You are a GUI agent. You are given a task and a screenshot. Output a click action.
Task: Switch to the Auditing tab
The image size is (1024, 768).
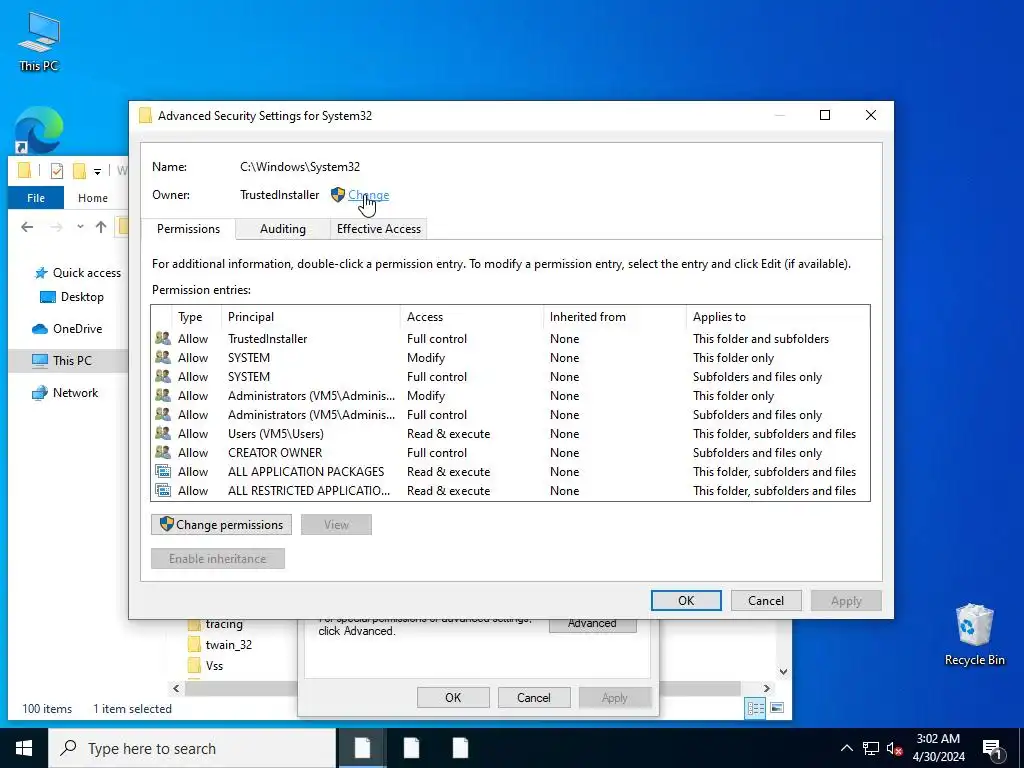point(282,229)
